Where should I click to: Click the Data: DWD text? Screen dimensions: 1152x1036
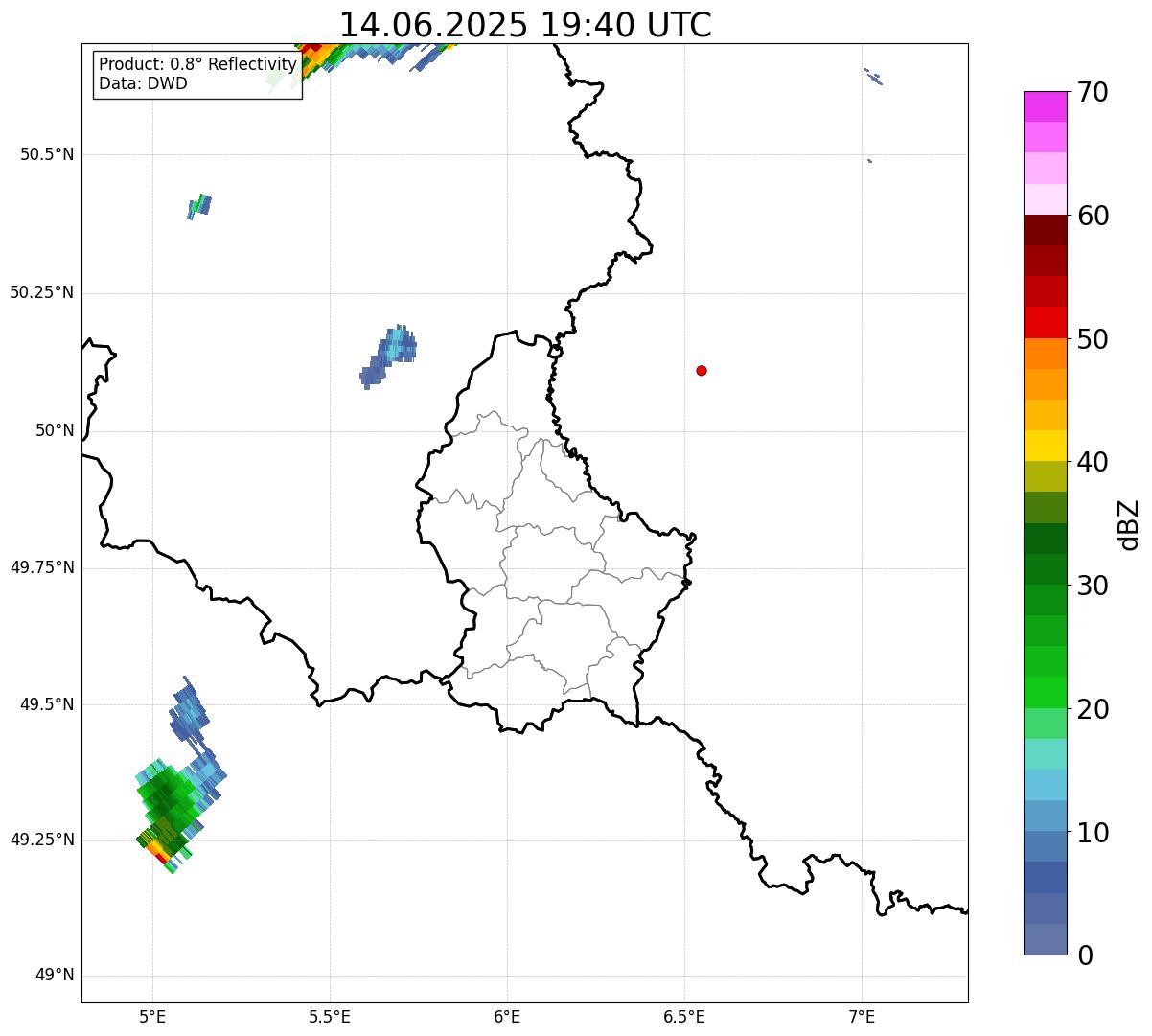(x=144, y=83)
